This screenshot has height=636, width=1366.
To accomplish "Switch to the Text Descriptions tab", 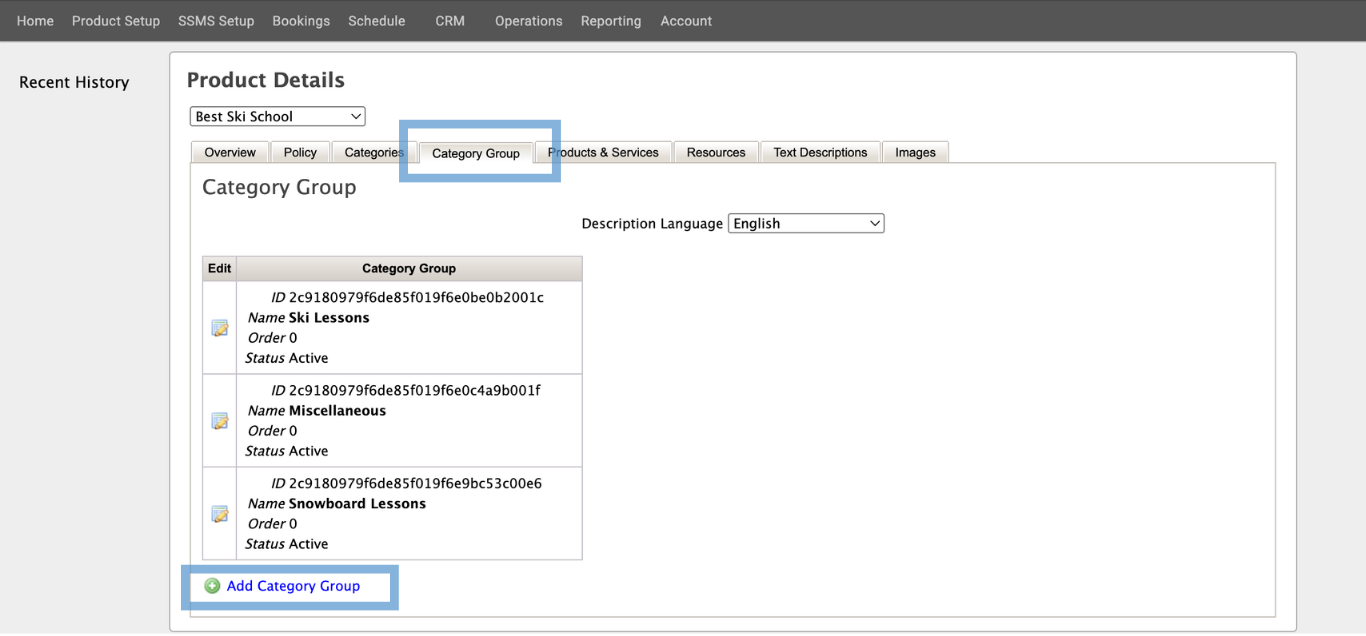I will (820, 152).
